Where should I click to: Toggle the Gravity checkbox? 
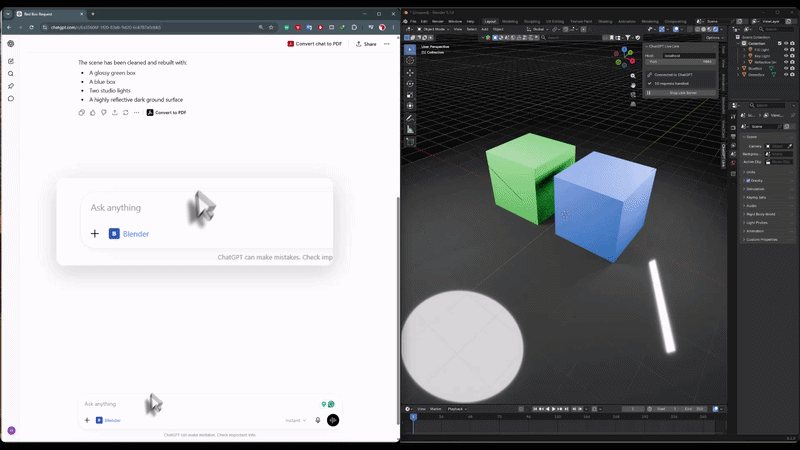(748, 181)
